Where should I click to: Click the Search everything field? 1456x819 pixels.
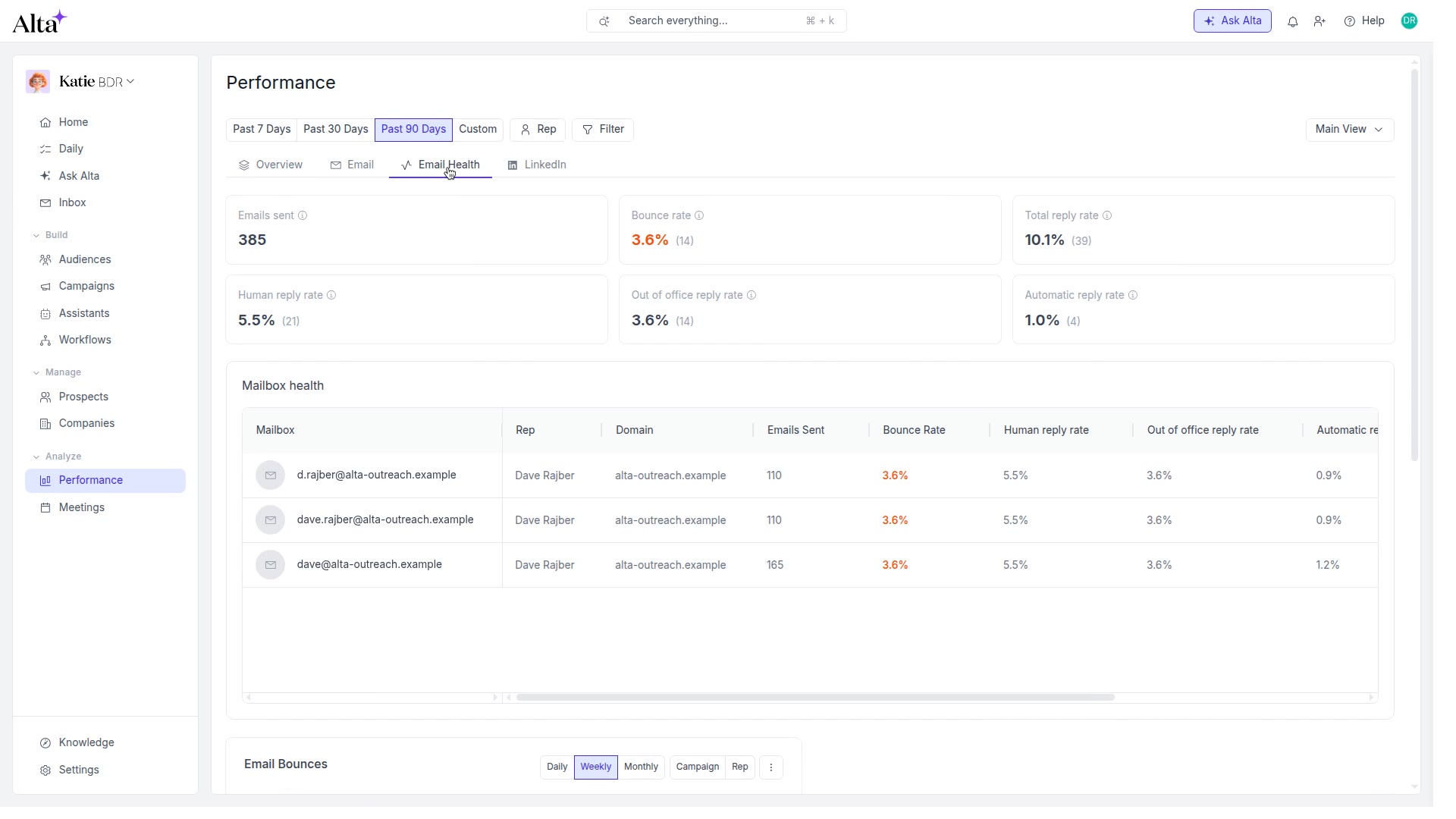click(x=717, y=21)
